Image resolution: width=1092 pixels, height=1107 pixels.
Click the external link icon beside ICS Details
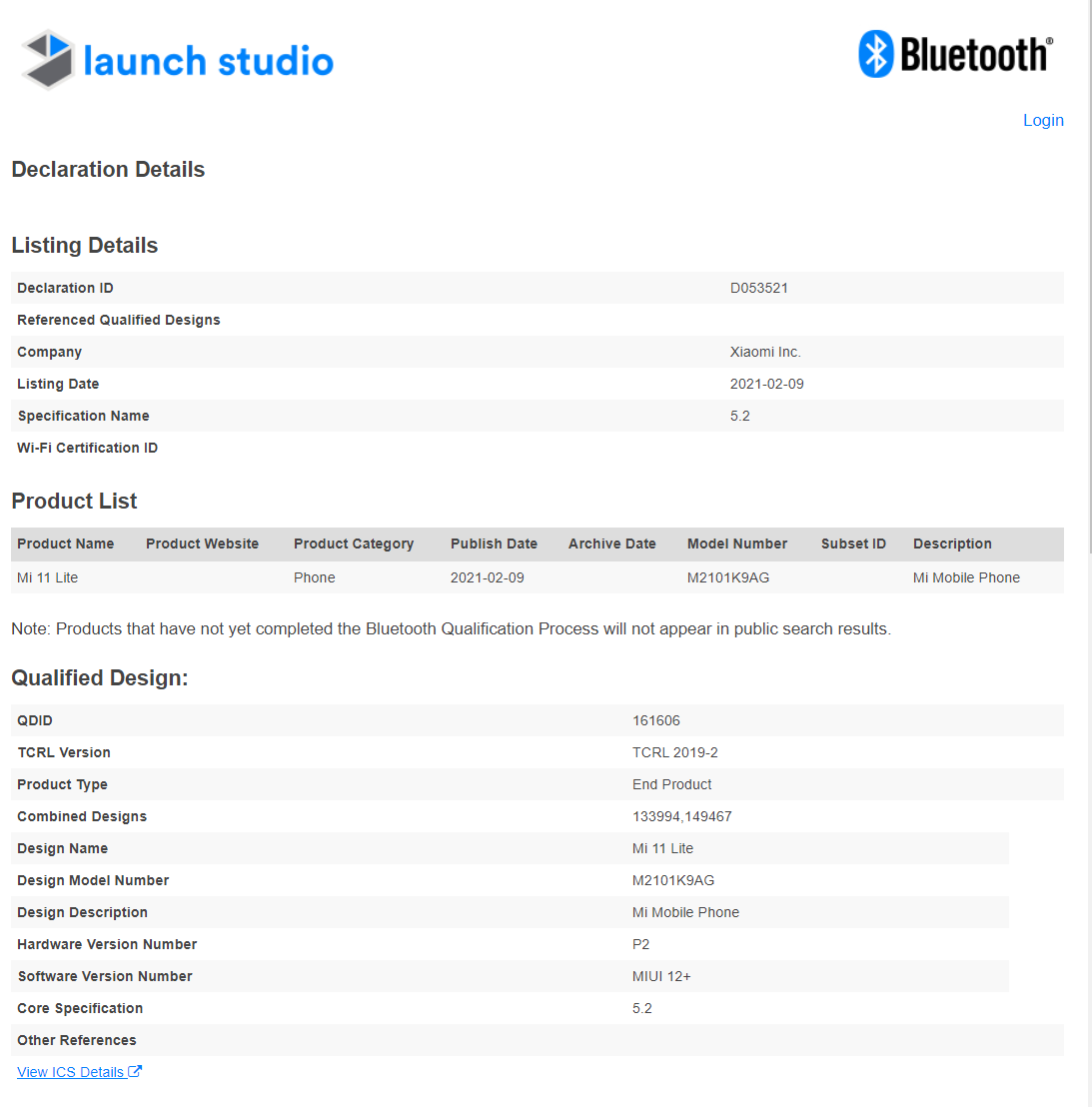(135, 1071)
